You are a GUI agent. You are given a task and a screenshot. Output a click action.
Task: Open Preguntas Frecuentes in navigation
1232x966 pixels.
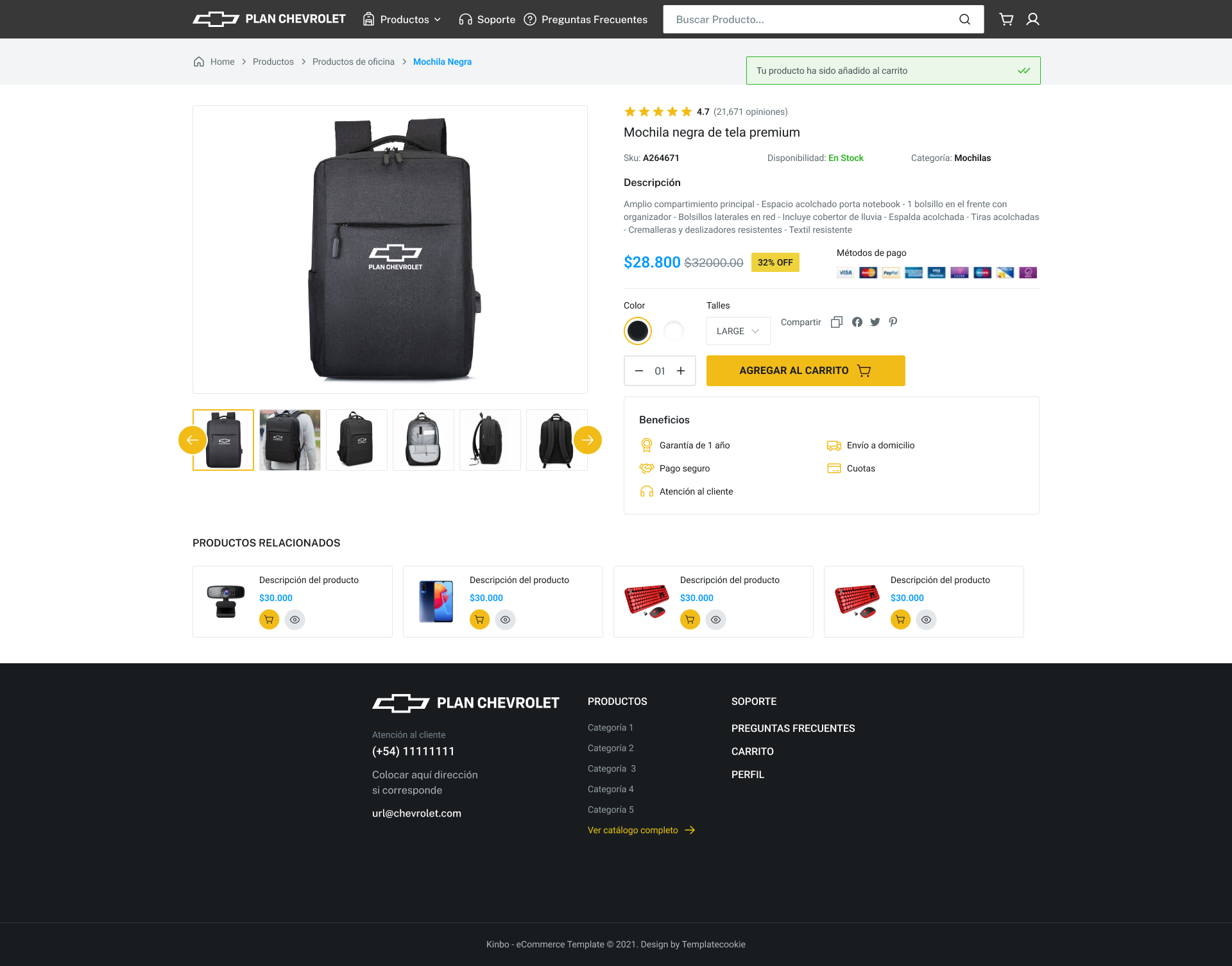586,19
